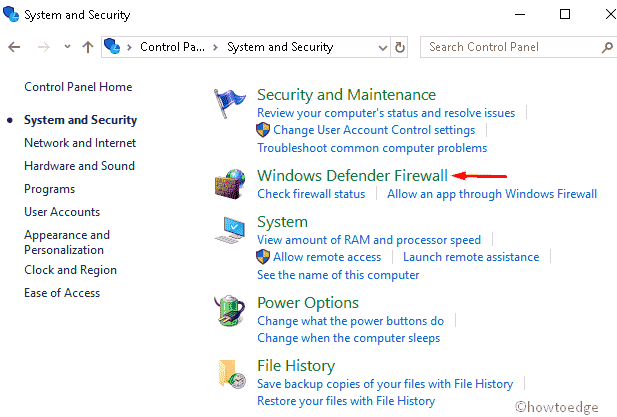Go up one level with Up arrow
The image size is (617, 417).
[x=88, y=47]
